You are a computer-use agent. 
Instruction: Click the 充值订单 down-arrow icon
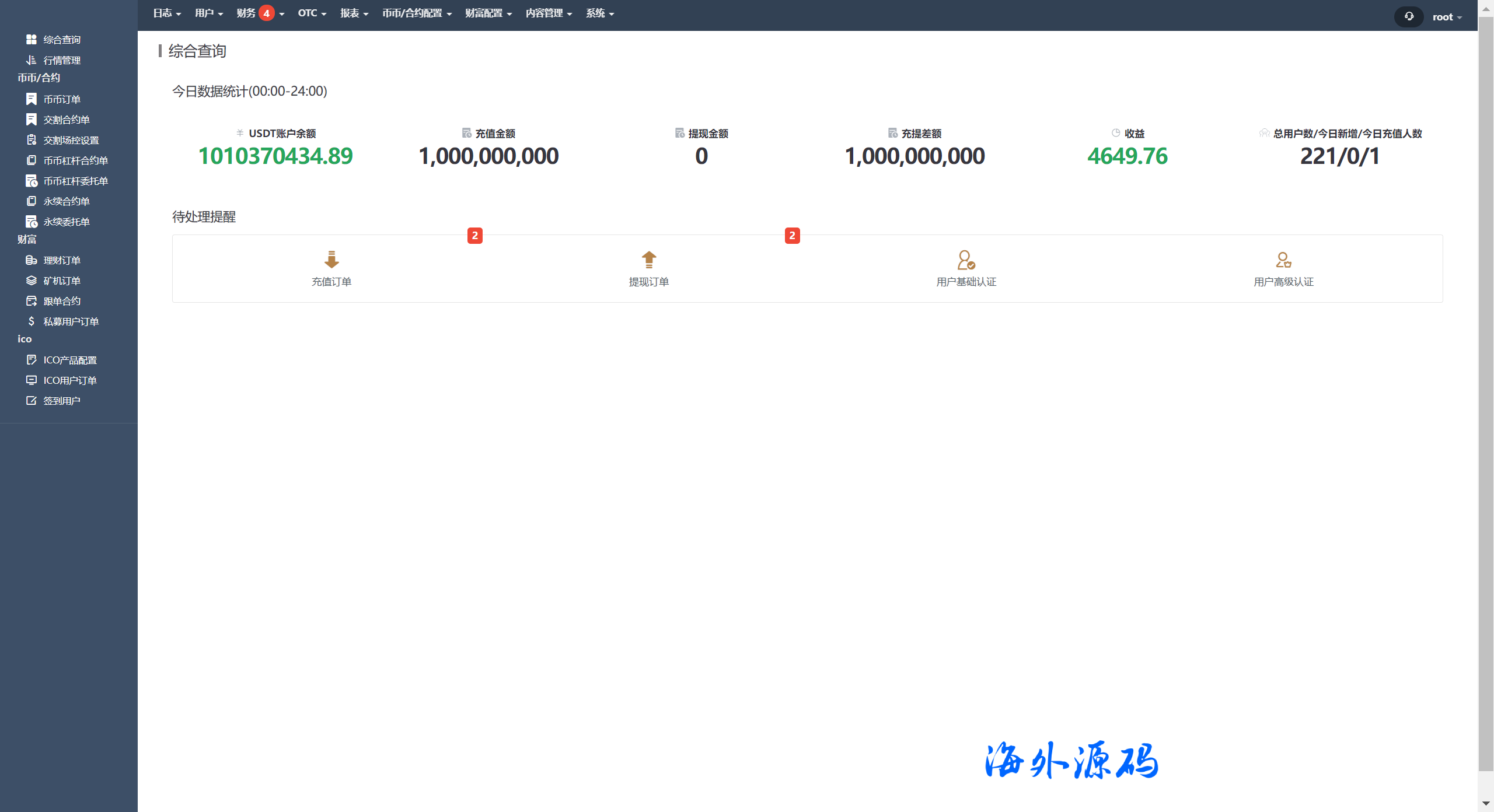pos(331,260)
